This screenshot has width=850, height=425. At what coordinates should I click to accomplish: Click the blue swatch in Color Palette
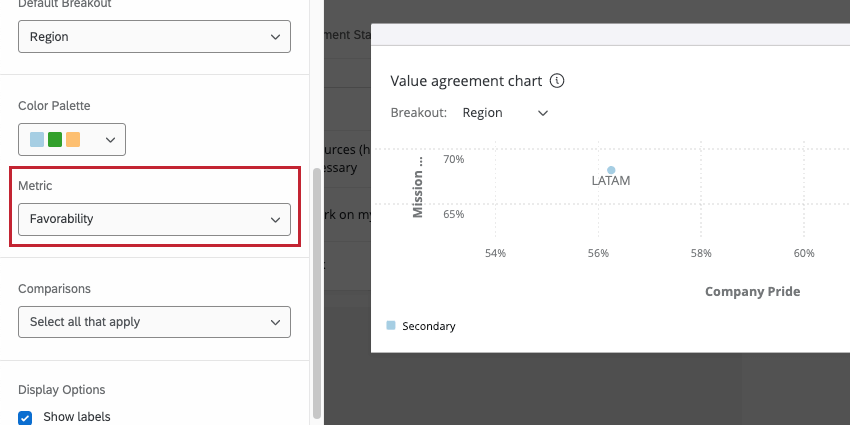point(37,140)
